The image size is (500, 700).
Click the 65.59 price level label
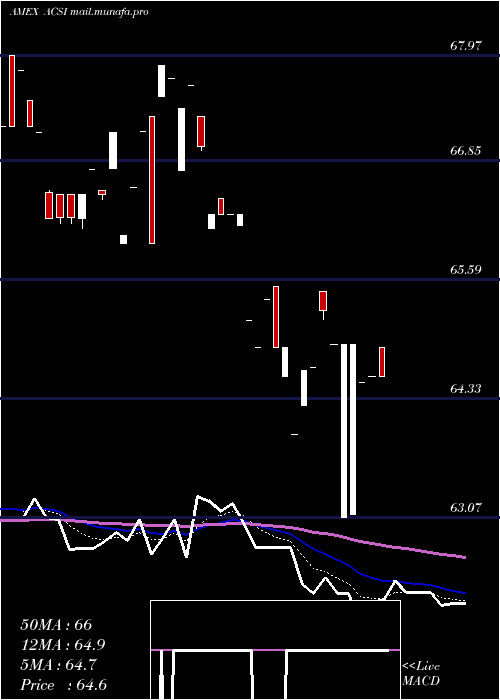(466, 270)
